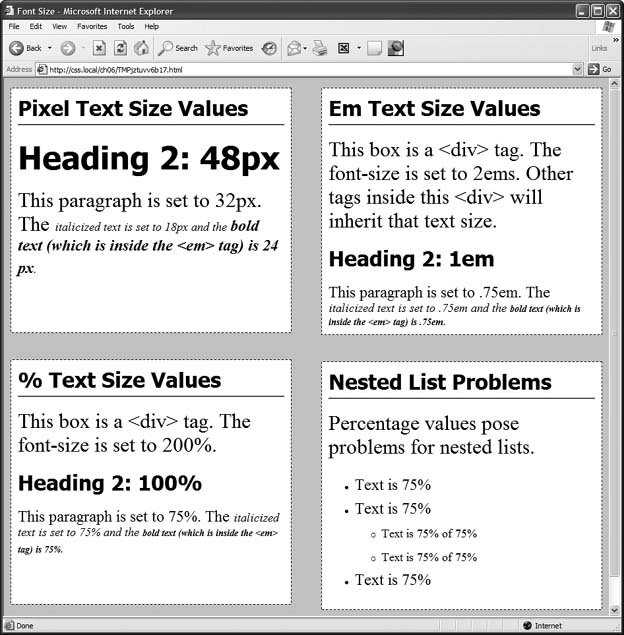Viewport: 624px width, 635px height.
Task: Refresh the page with toolbar icon
Action: tap(120, 48)
